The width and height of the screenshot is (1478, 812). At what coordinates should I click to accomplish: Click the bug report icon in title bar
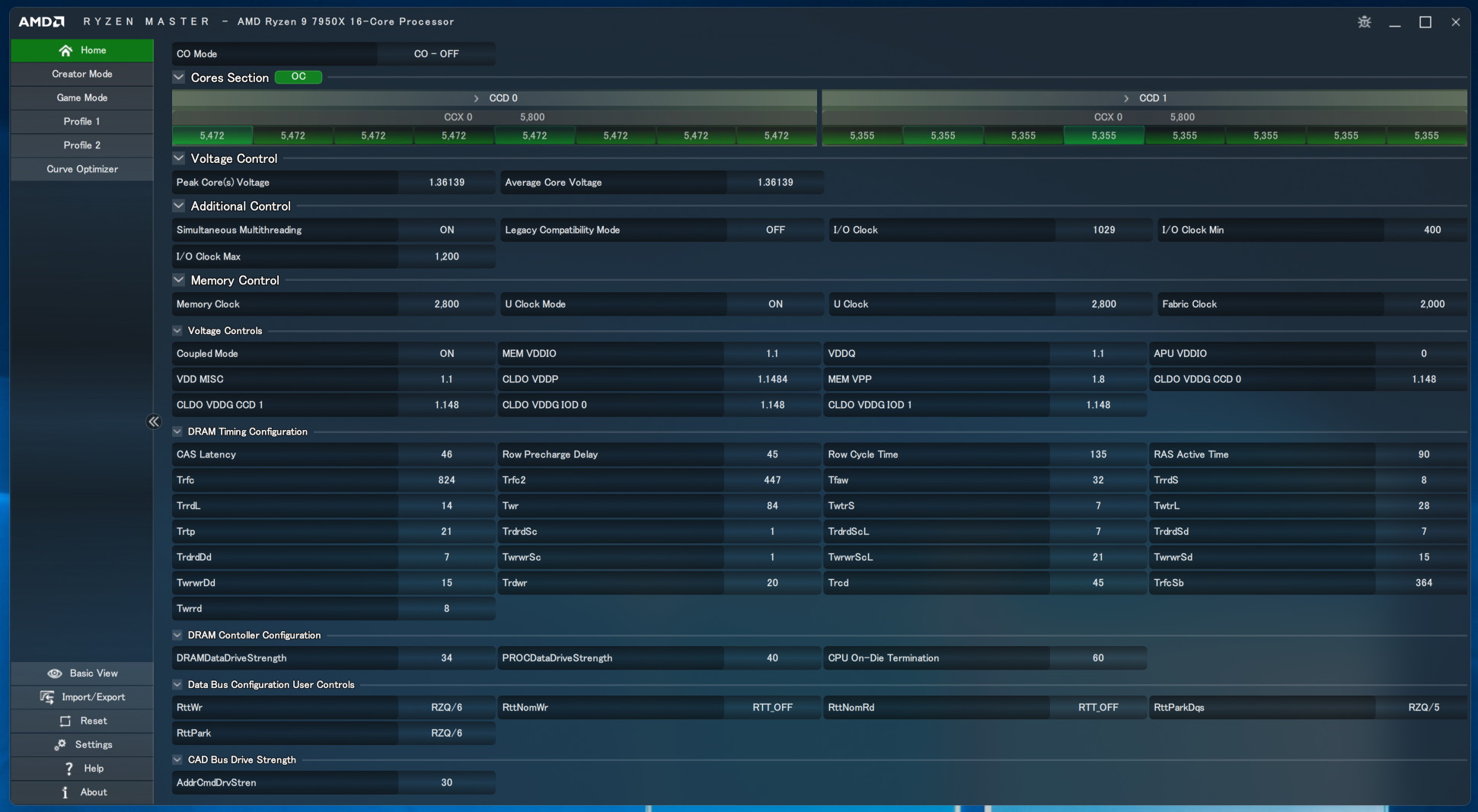point(1365,22)
